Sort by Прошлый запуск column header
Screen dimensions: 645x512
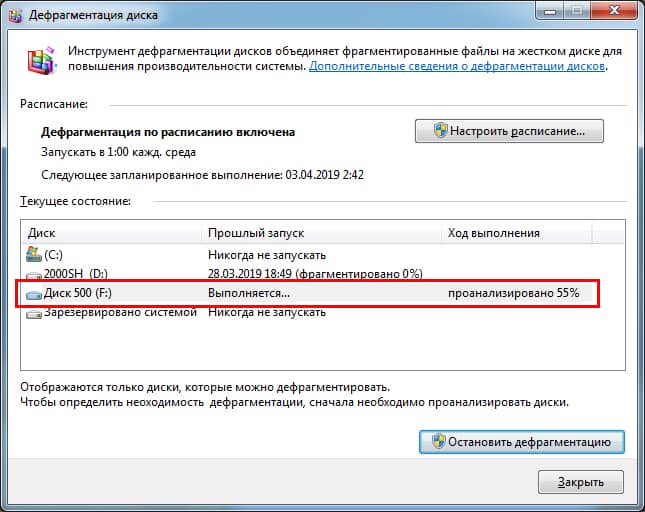point(322,233)
